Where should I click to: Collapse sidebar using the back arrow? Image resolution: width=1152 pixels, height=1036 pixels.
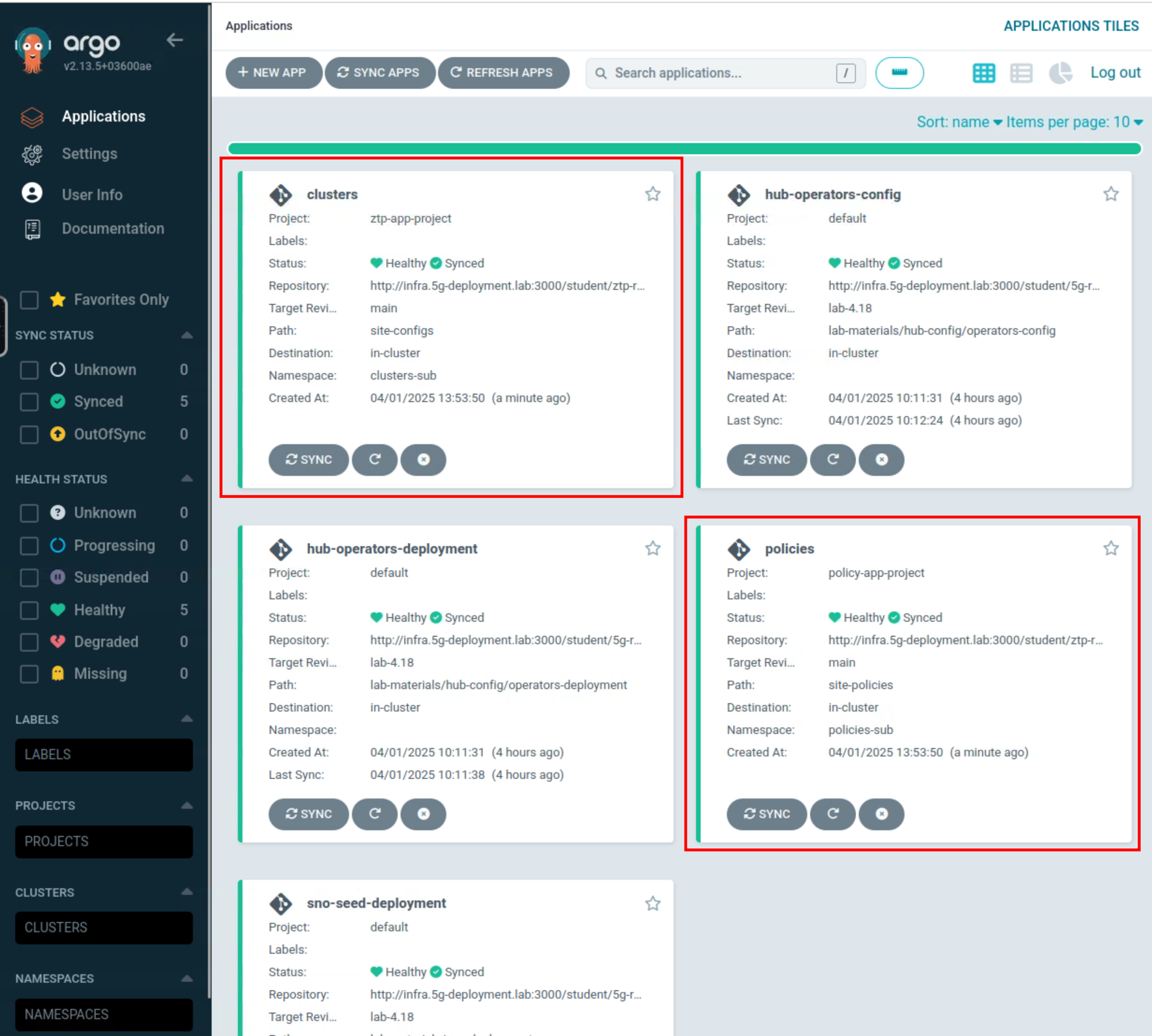[175, 41]
